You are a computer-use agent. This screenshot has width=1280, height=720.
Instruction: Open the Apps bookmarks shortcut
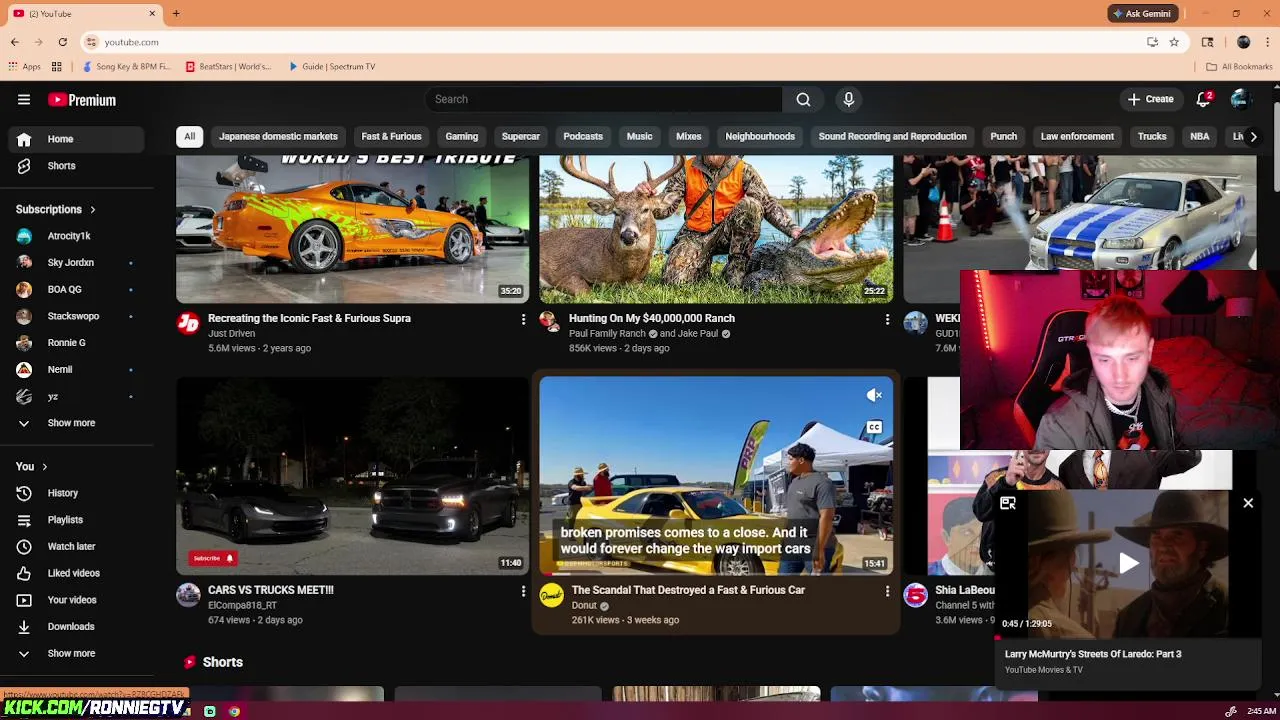pyautogui.click(x=25, y=66)
